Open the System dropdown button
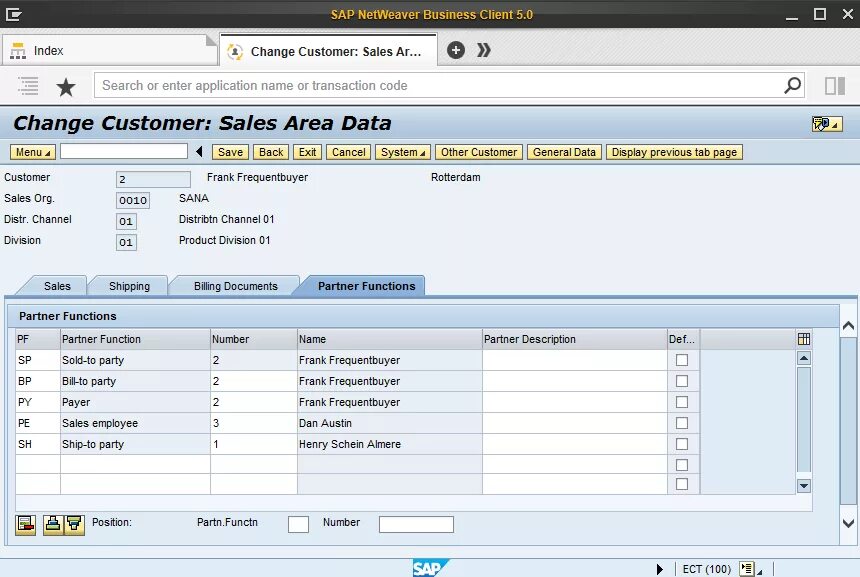This screenshot has width=860, height=577. [x=403, y=152]
